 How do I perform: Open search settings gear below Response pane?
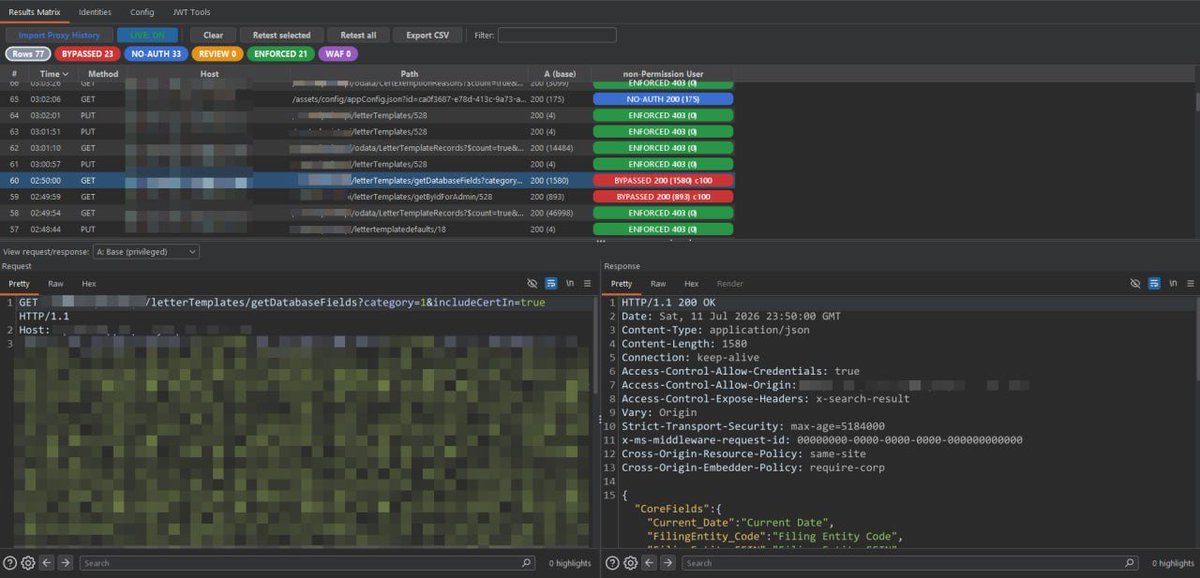630,563
